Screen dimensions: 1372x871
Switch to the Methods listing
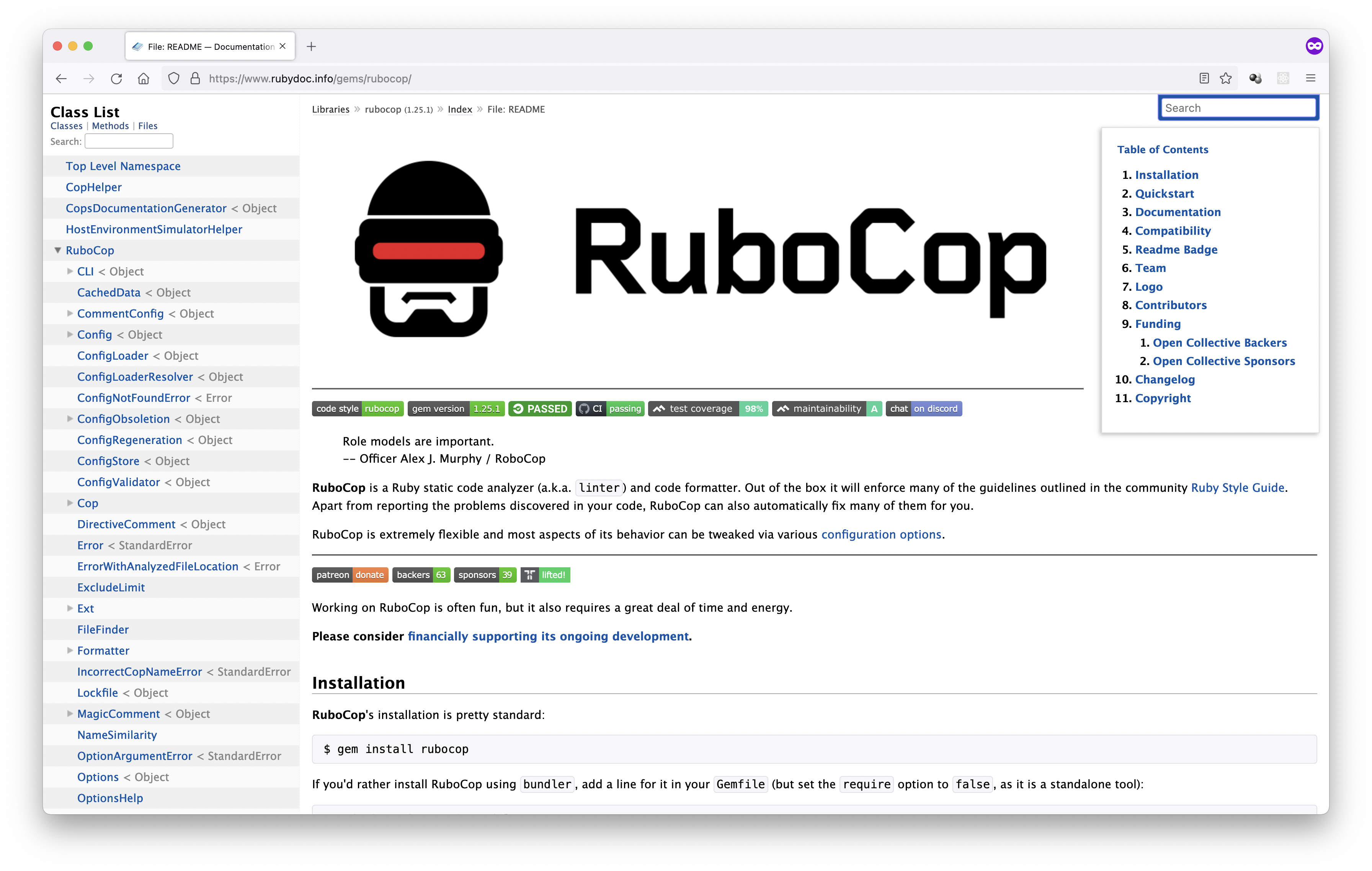tap(111, 125)
